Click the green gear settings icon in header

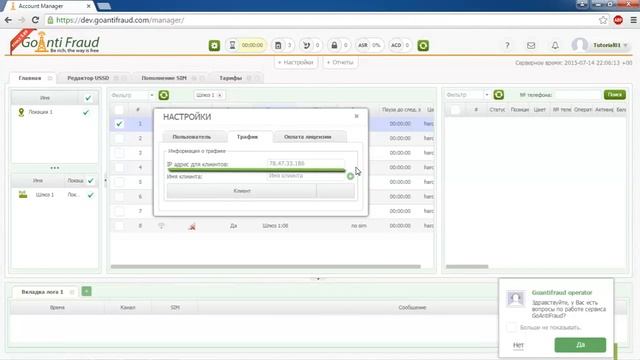214,45
